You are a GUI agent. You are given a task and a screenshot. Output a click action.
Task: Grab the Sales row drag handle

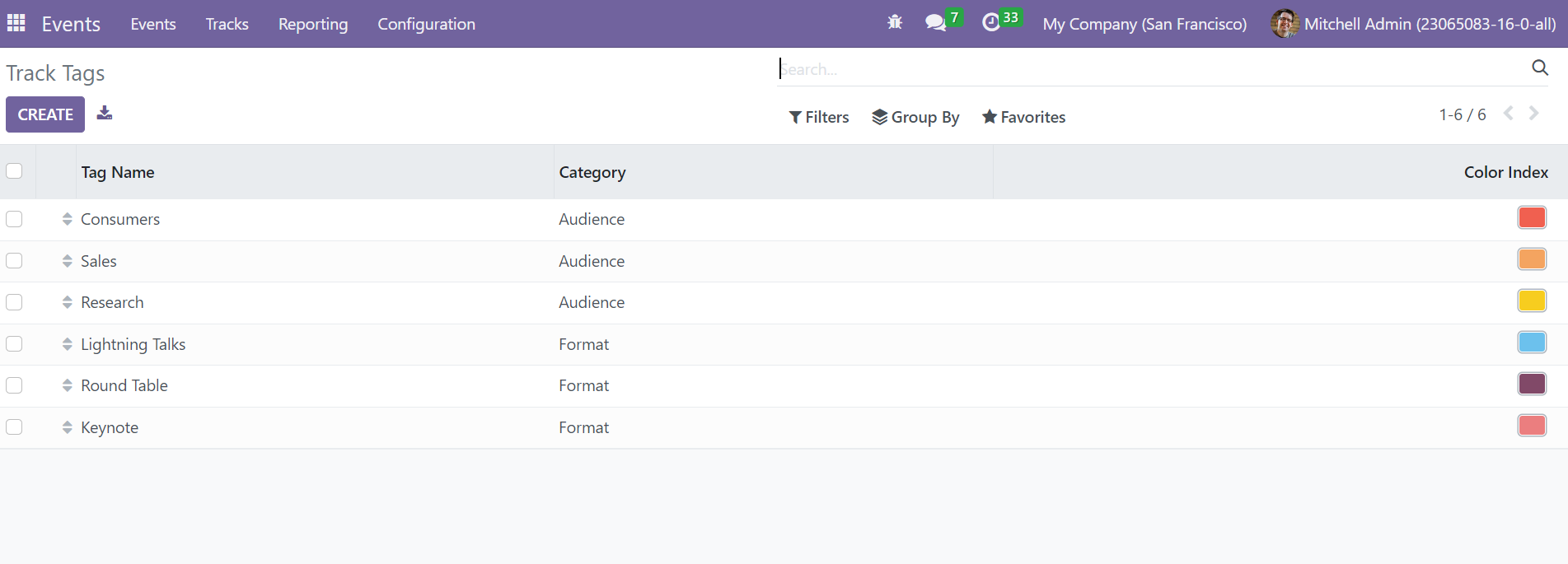(68, 261)
